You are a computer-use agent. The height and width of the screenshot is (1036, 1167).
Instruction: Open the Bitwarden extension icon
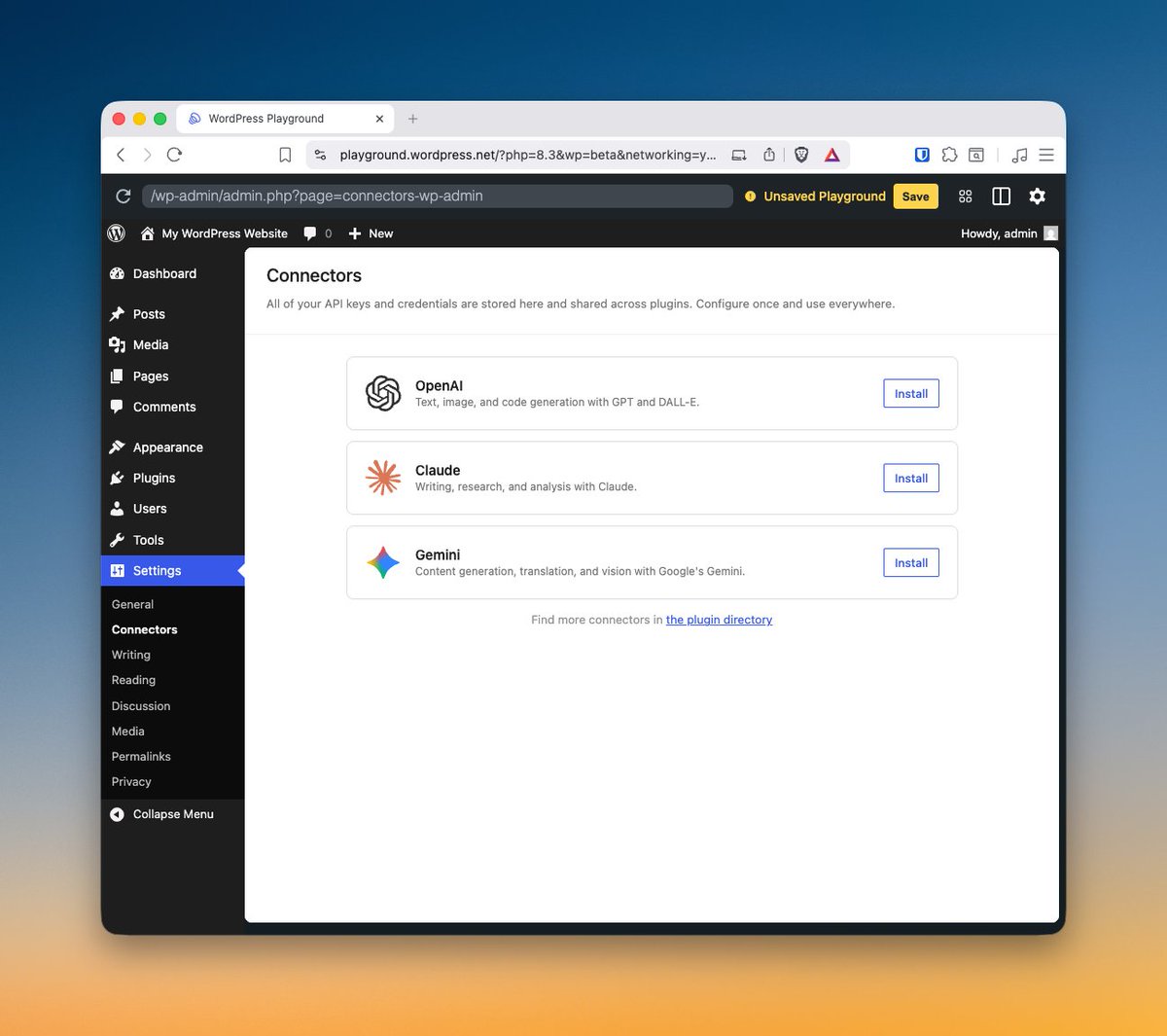pyautogui.click(x=922, y=155)
